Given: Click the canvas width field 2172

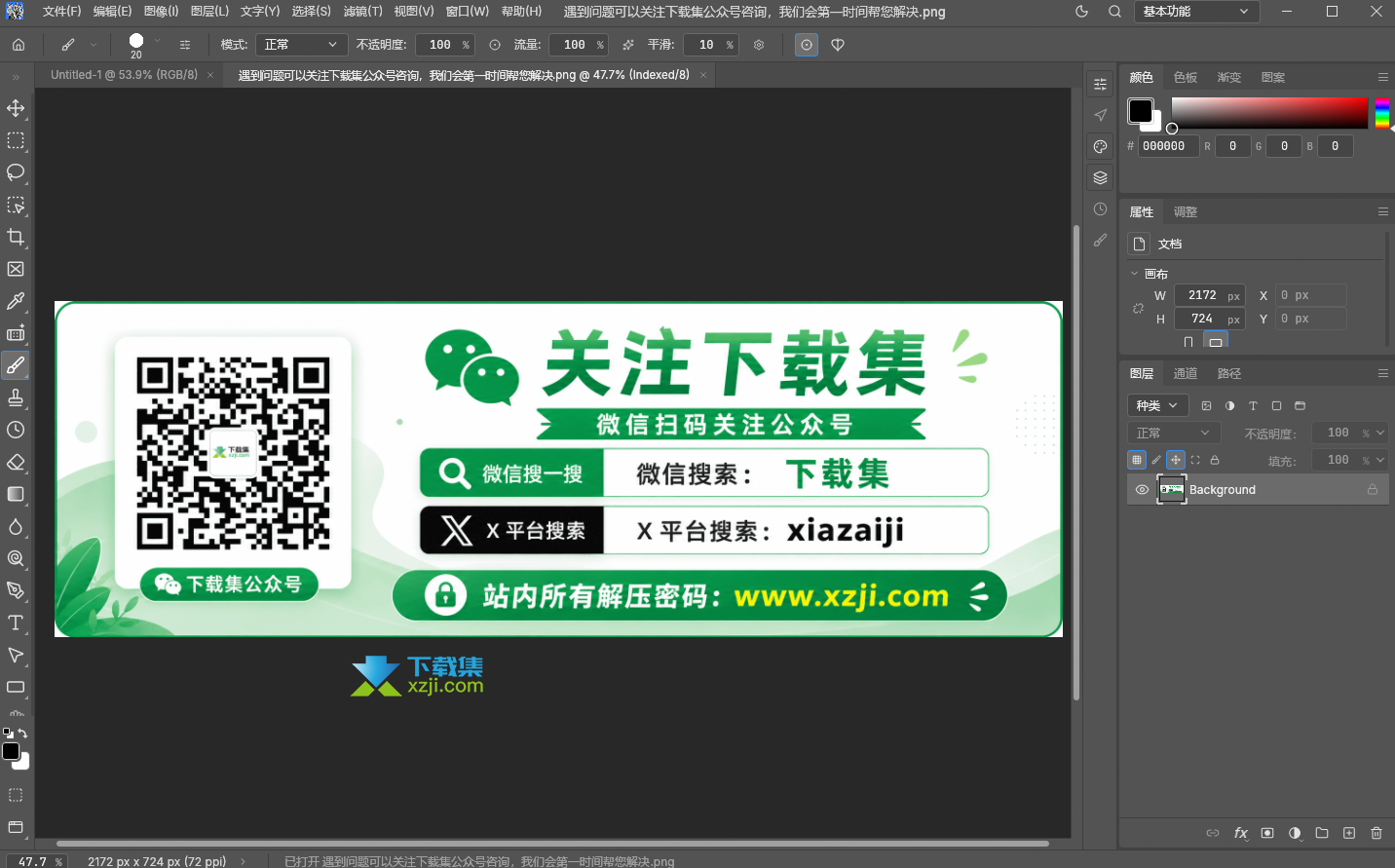Looking at the screenshot, I should pos(1210,295).
